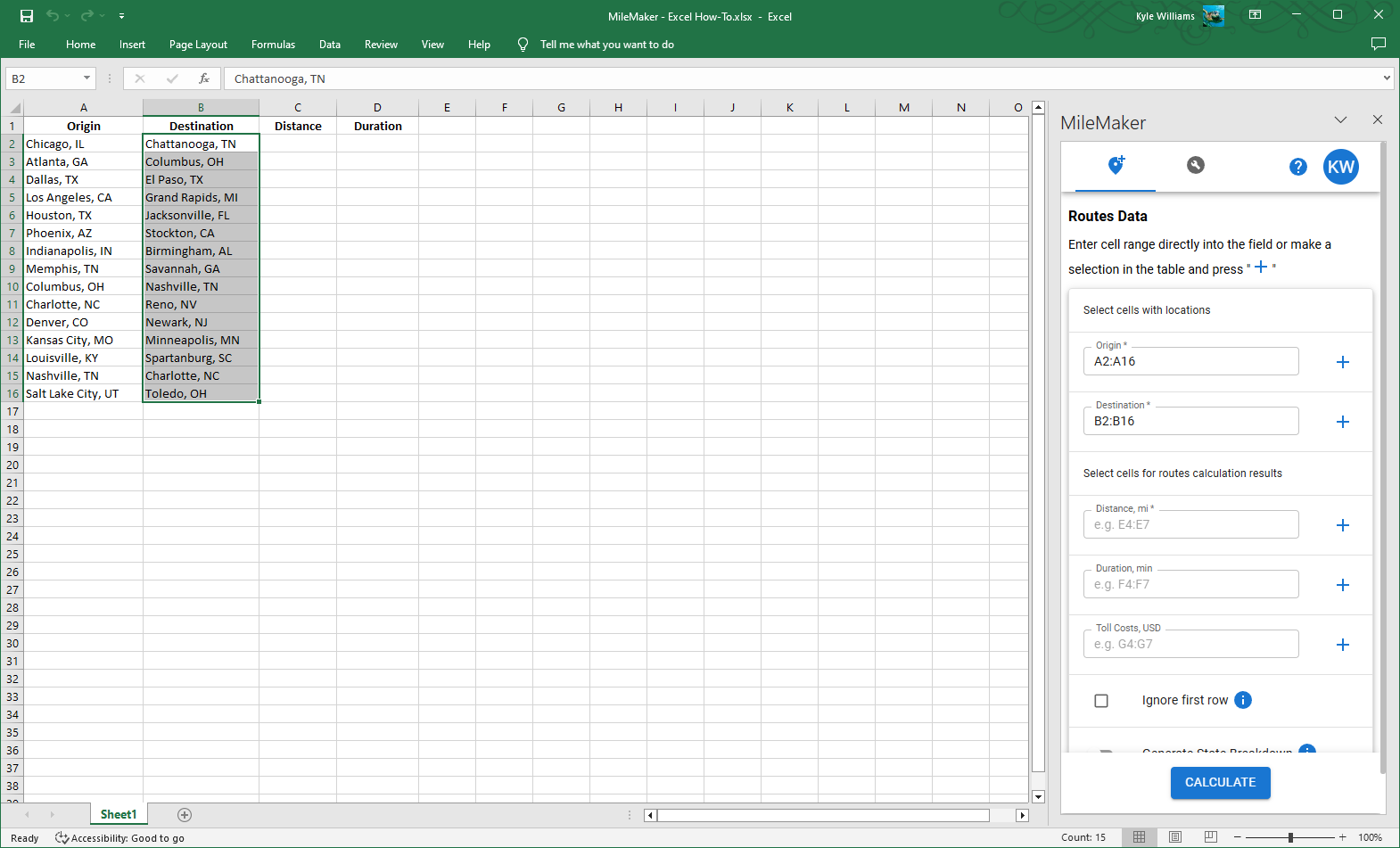The height and width of the screenshot is (848, 1400).
Task: Click the lightbulb Tell Me icon
Action: click(x=523, y=45)
